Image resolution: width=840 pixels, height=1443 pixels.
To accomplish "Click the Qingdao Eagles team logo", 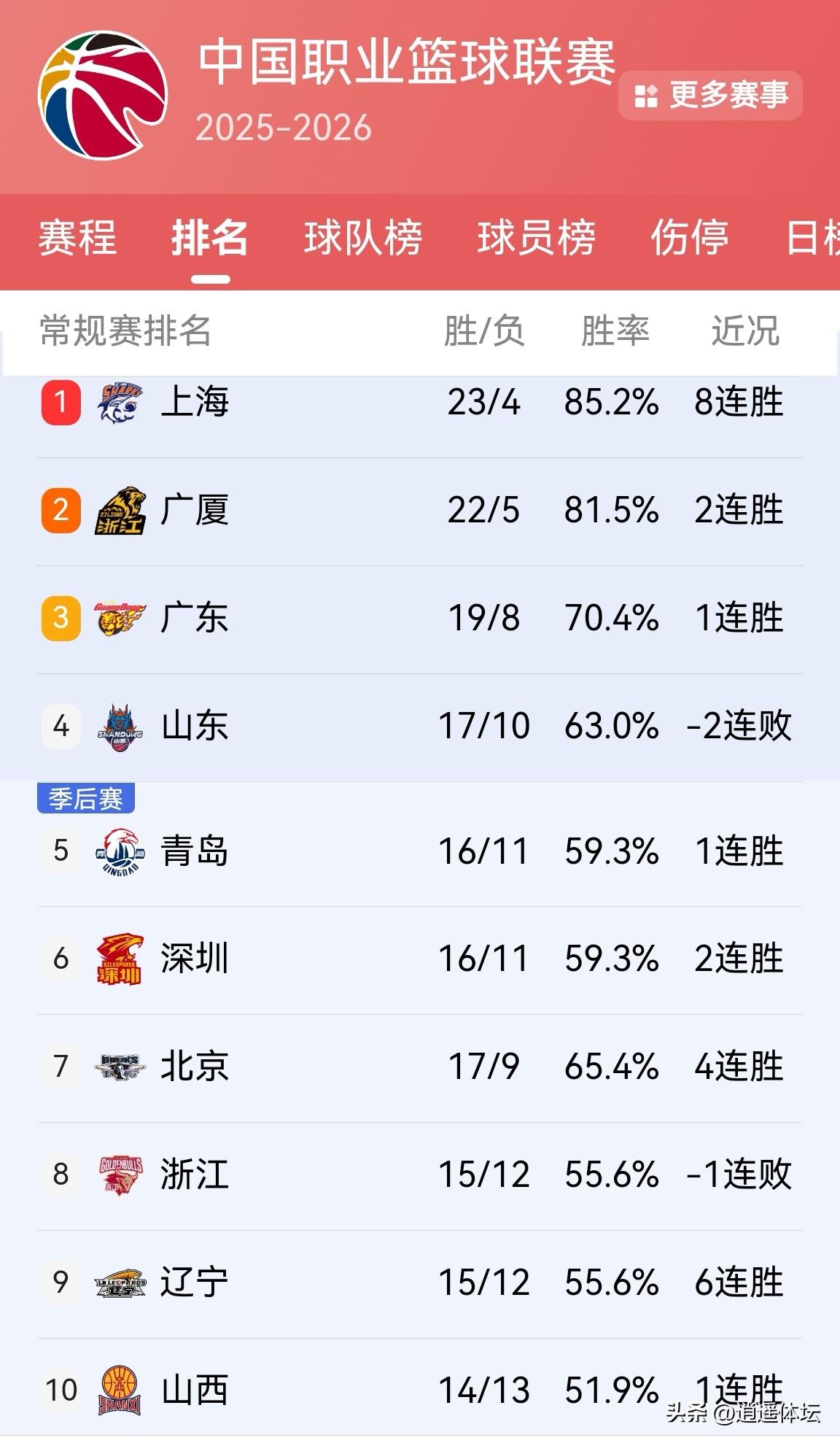I will point(119,853).
